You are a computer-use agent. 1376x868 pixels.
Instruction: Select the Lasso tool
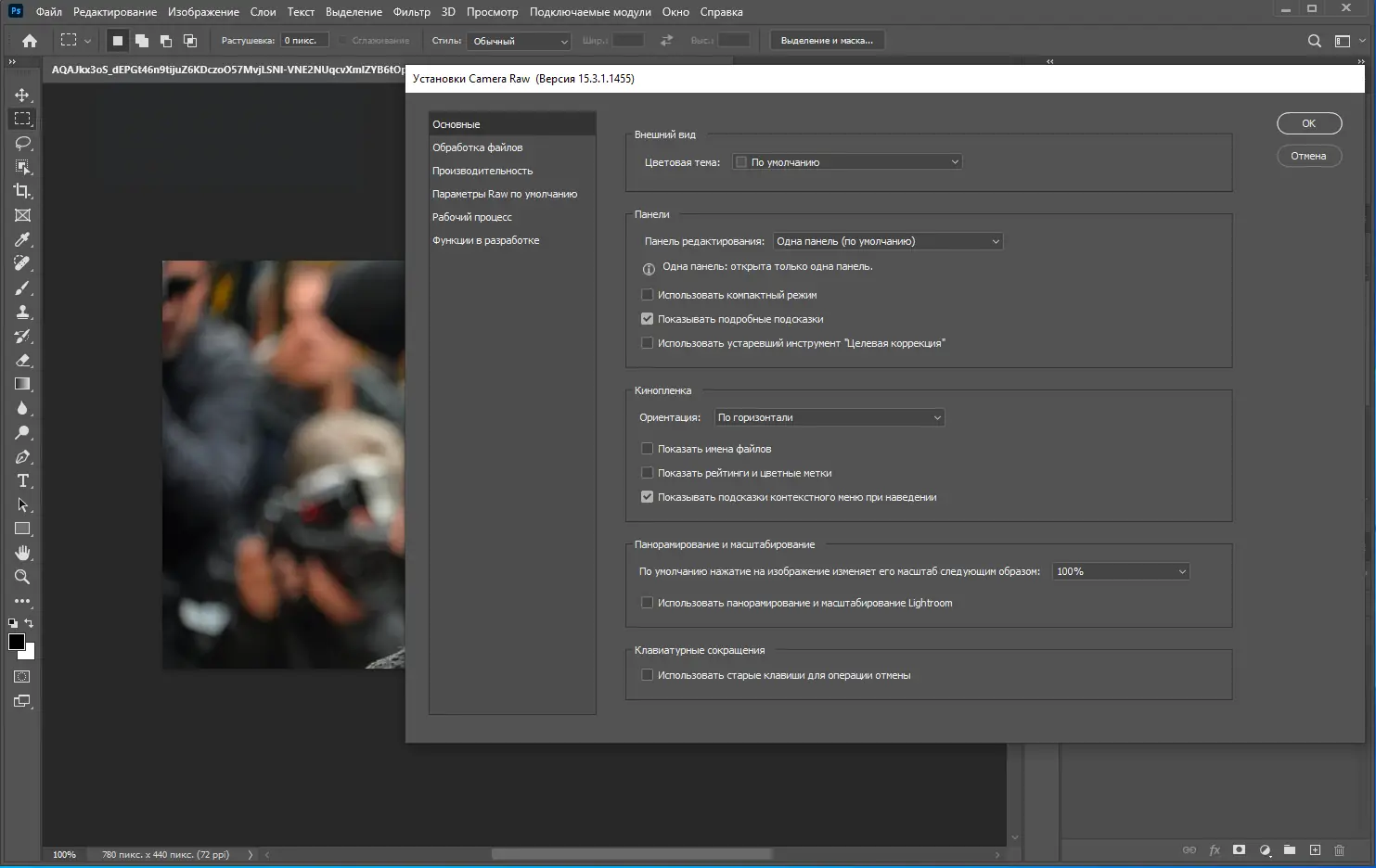[x=22, y=143]
